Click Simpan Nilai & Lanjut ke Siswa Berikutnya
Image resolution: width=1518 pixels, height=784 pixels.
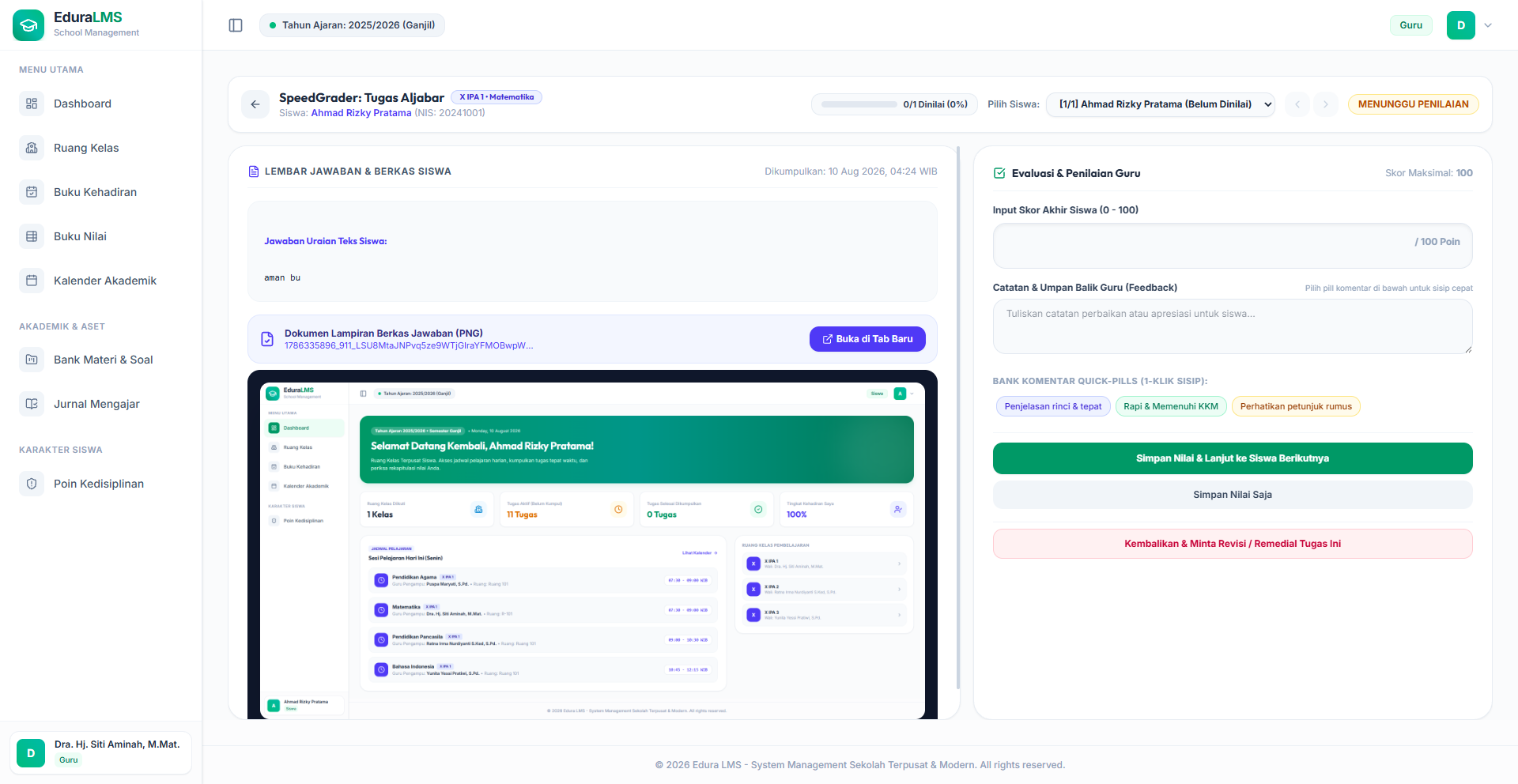[1233, 458]
